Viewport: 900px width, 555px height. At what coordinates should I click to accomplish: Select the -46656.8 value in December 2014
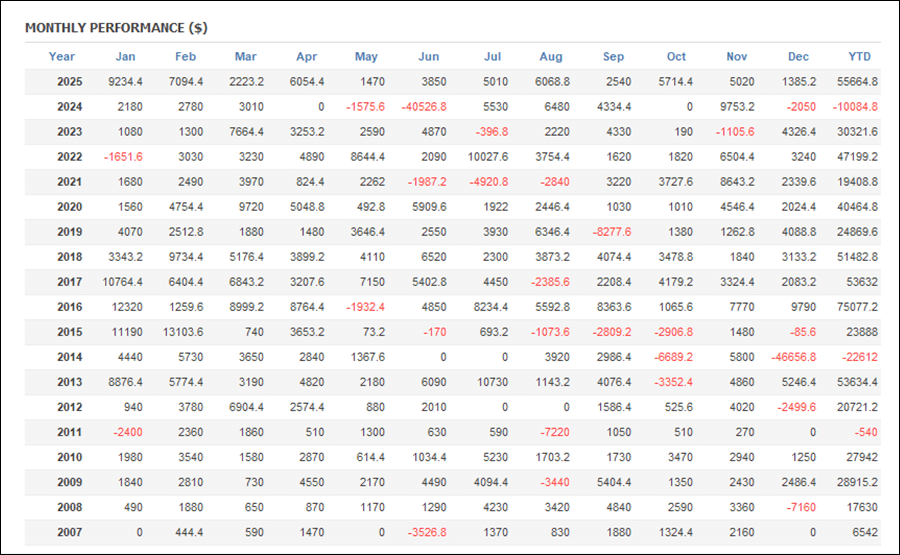tap(792, 357)
